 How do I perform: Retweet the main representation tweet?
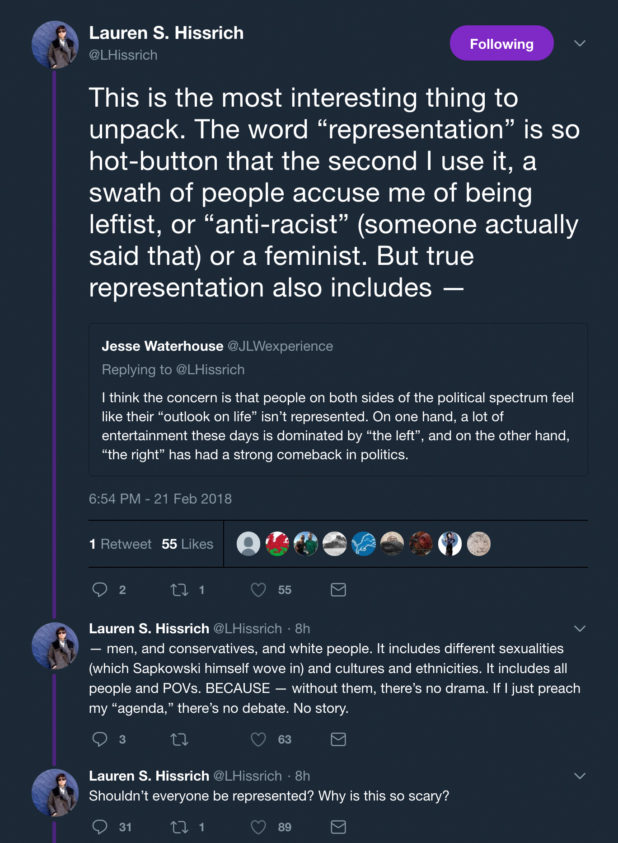point(179,590)
